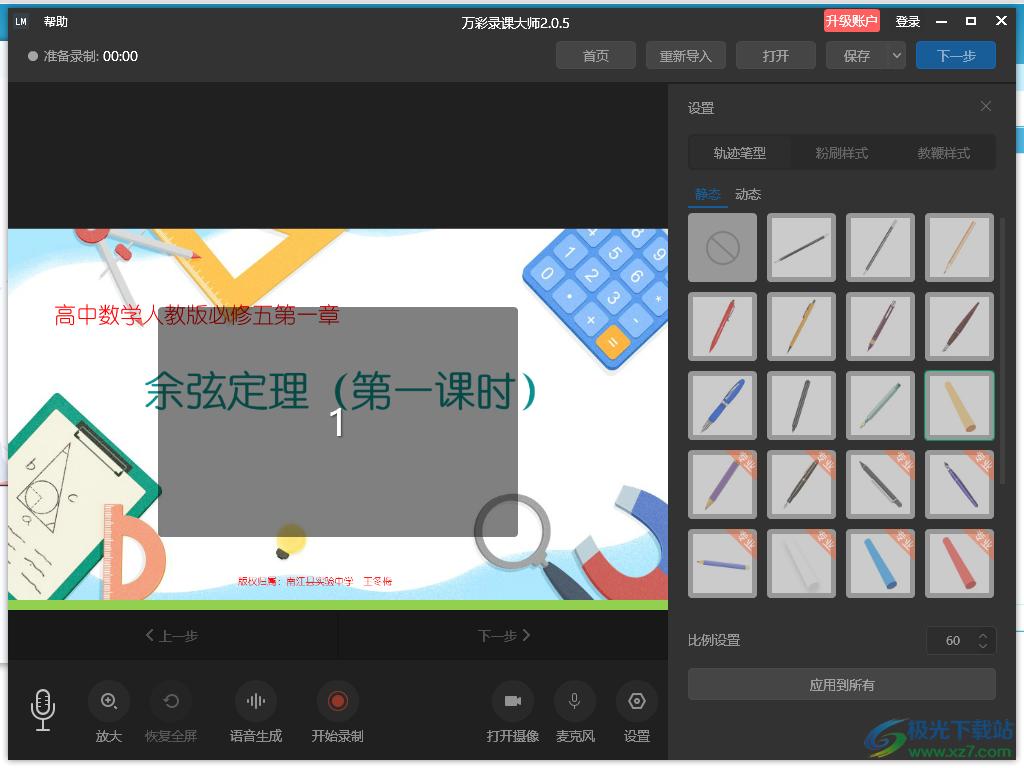Viewport: 1024px width, 768px height.
Task: Choose the blue ballpoint pen style
Action: [723, 405]
